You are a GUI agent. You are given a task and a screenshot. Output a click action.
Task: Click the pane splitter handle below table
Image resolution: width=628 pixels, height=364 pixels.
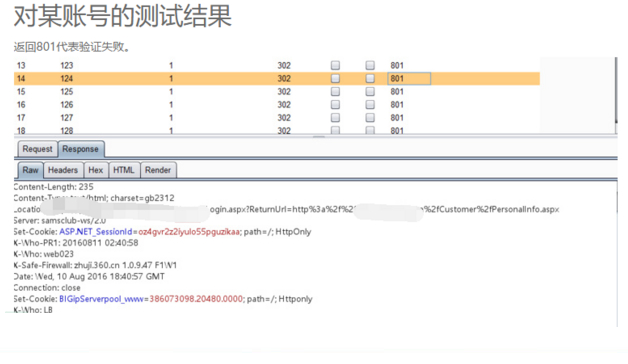(319, 137)
